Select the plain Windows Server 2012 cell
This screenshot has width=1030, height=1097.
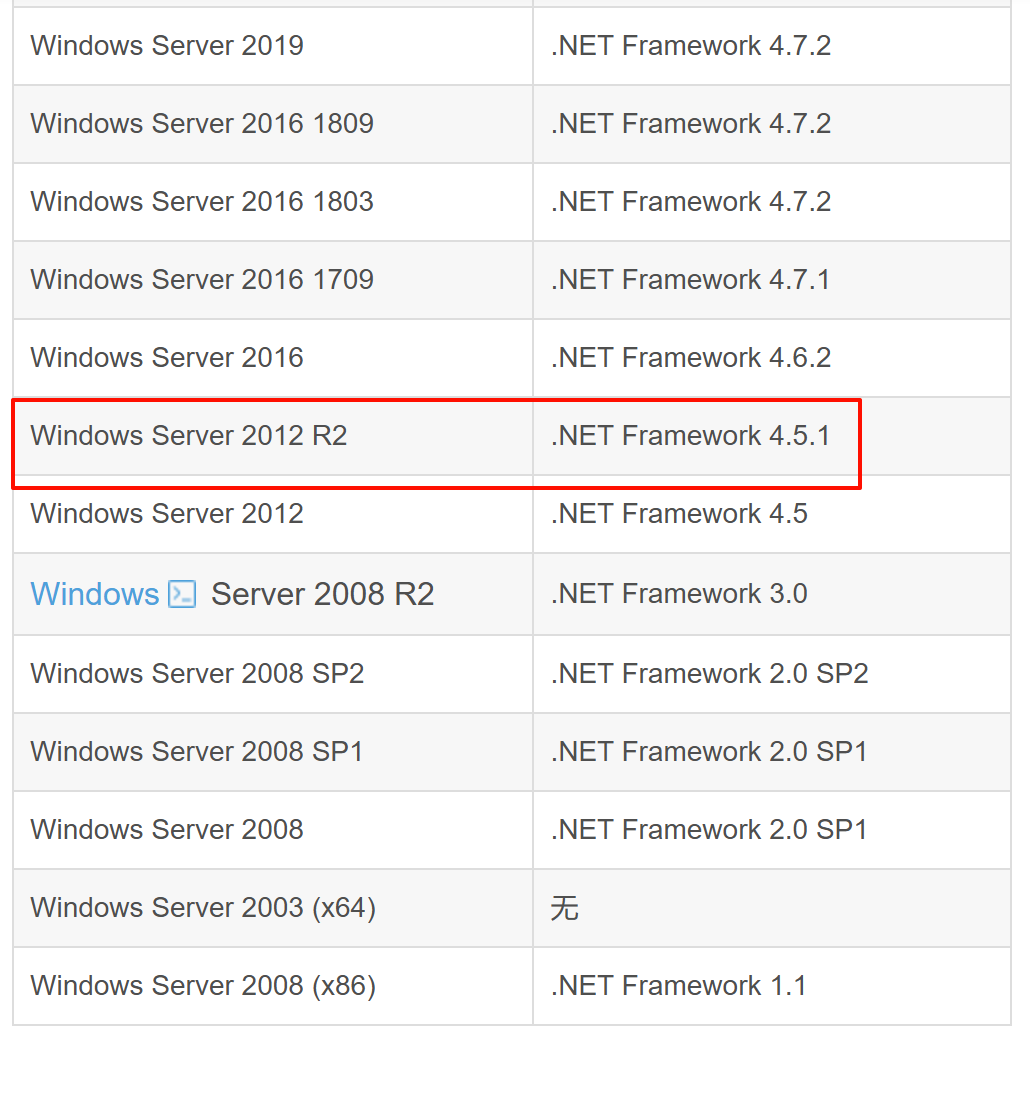[273, 514]
